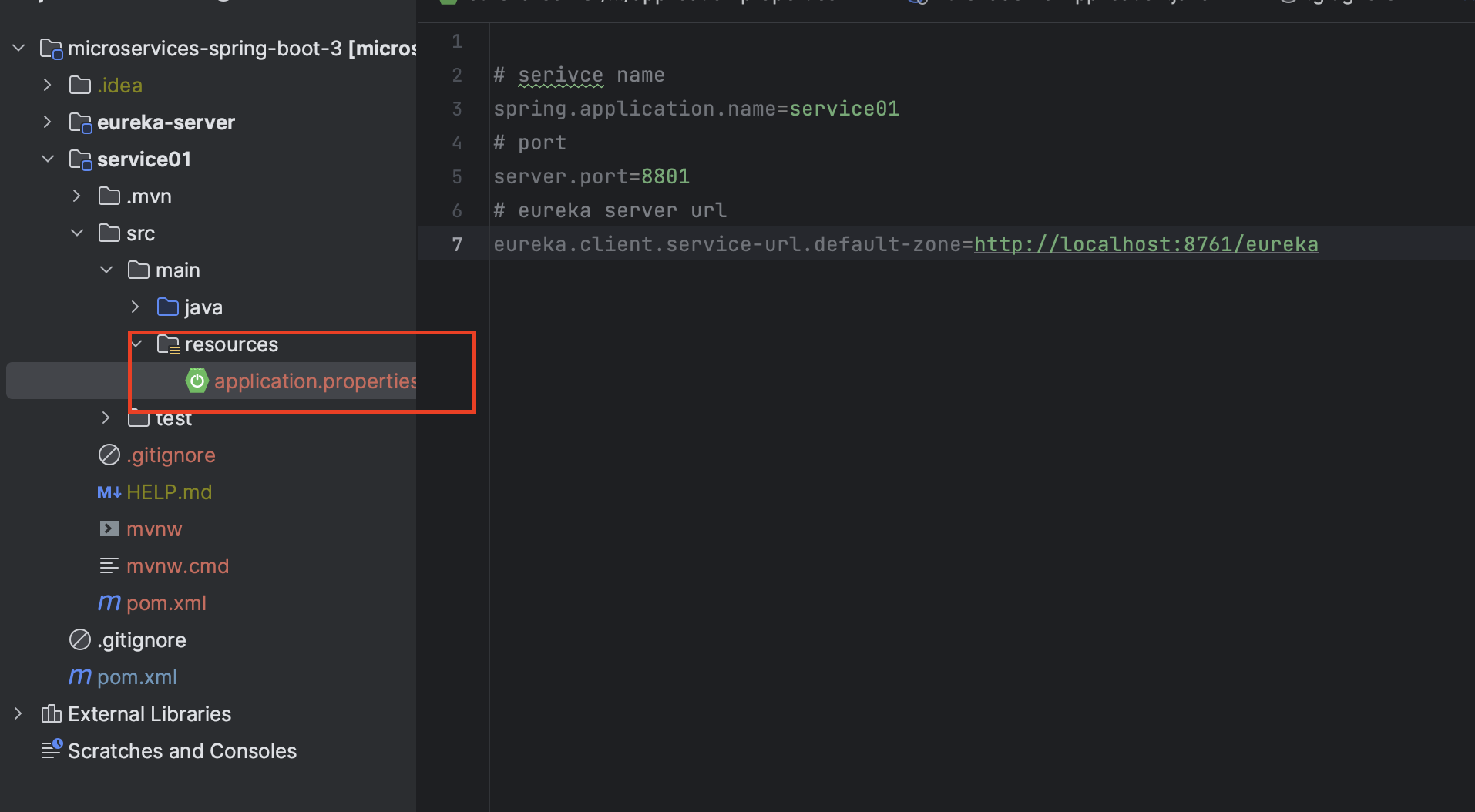The image size is (1475, 812).
Task: Click the module icon beside eureka-server
Action: (80, 122)
